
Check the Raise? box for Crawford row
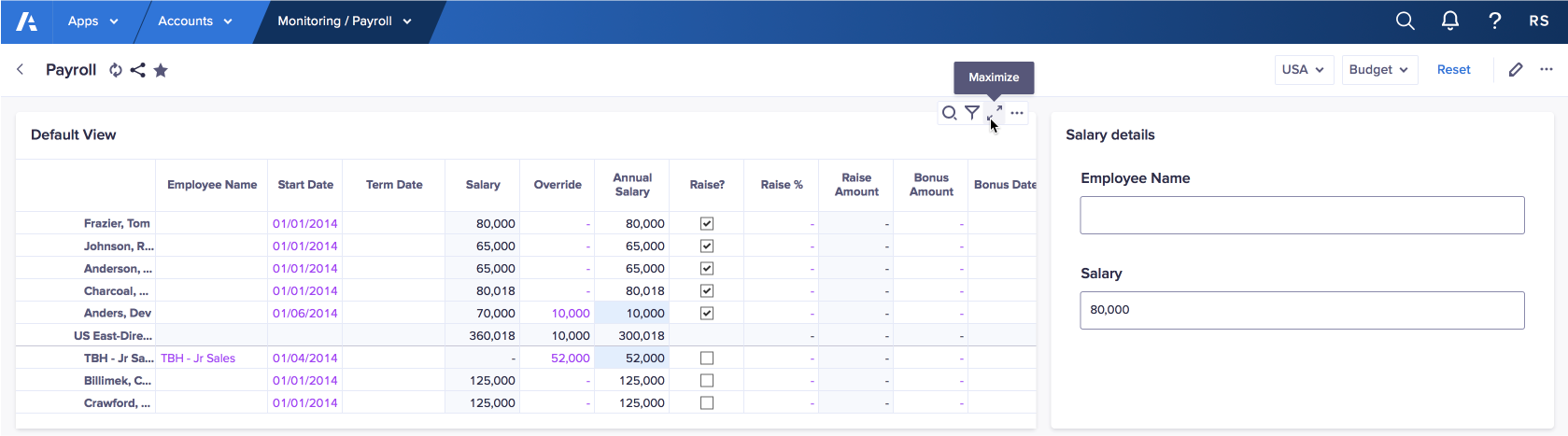707,402
